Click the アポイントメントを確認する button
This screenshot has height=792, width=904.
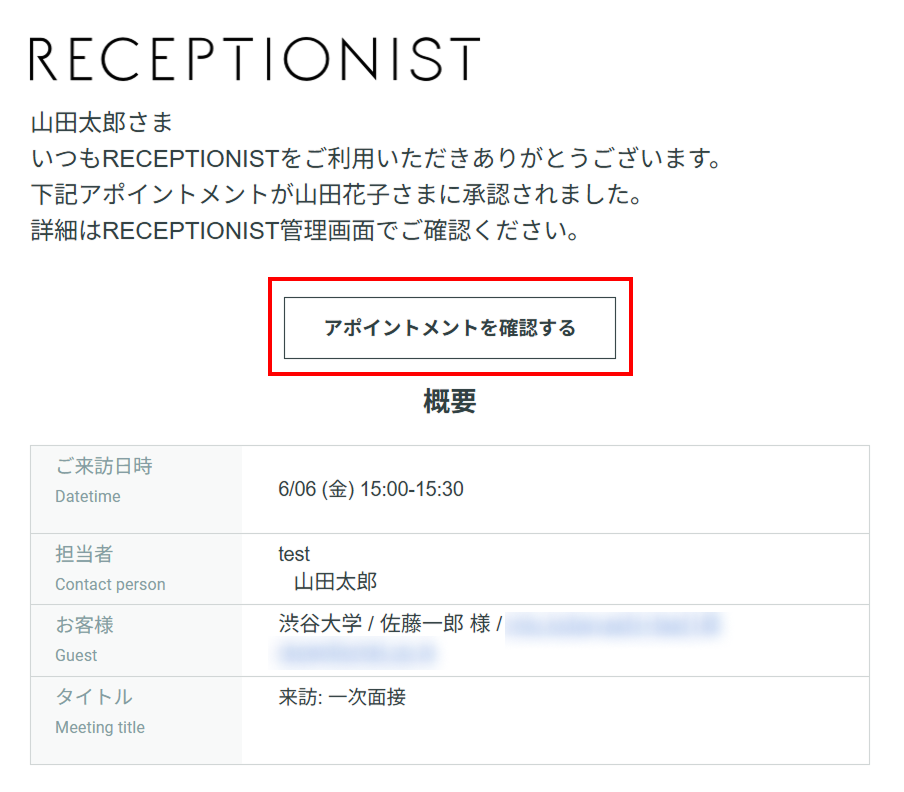click(450, 327)
